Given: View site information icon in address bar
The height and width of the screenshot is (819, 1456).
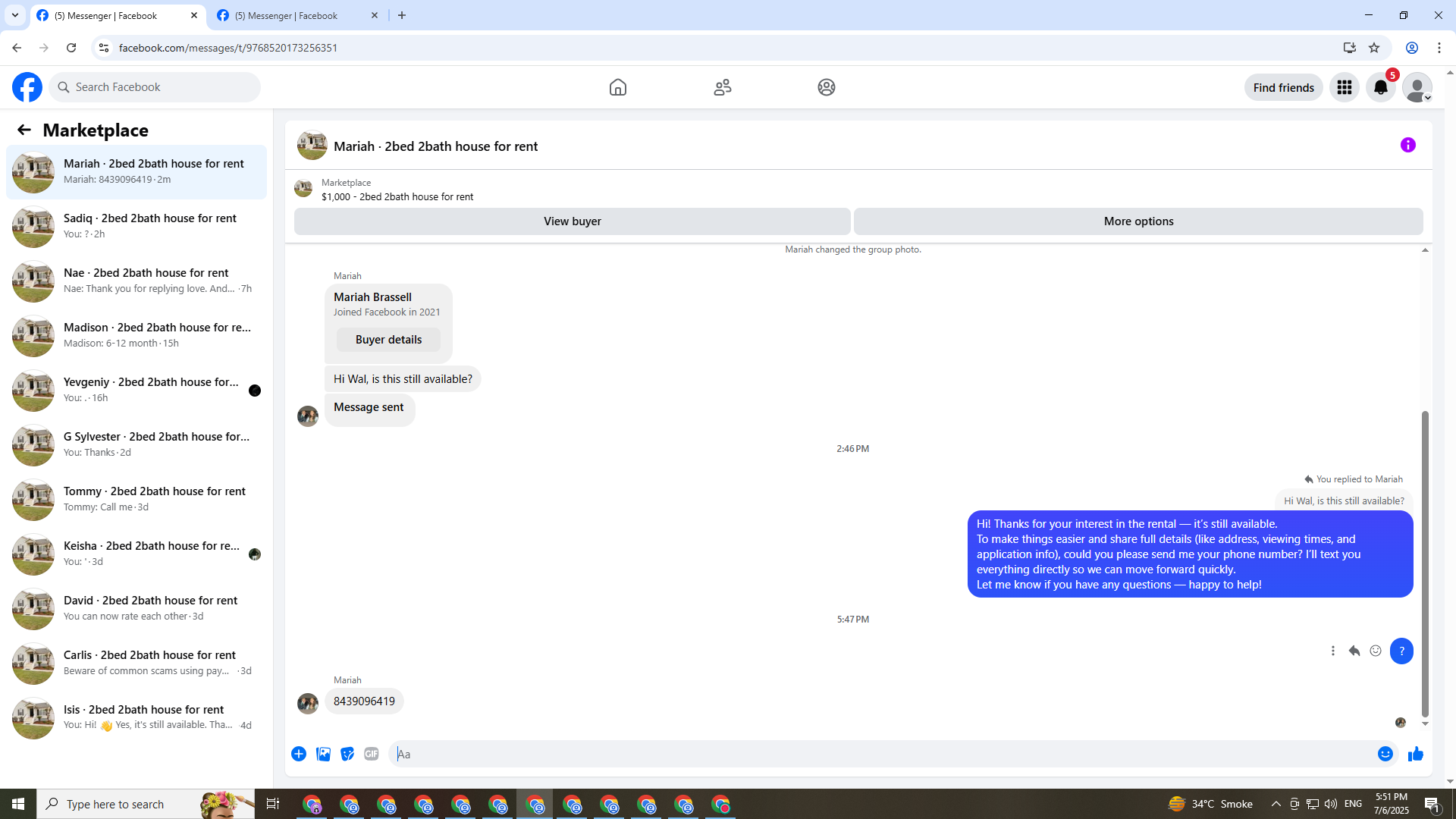Looking at the screenshot, I should pyautogui.click(x=104, y=48).
